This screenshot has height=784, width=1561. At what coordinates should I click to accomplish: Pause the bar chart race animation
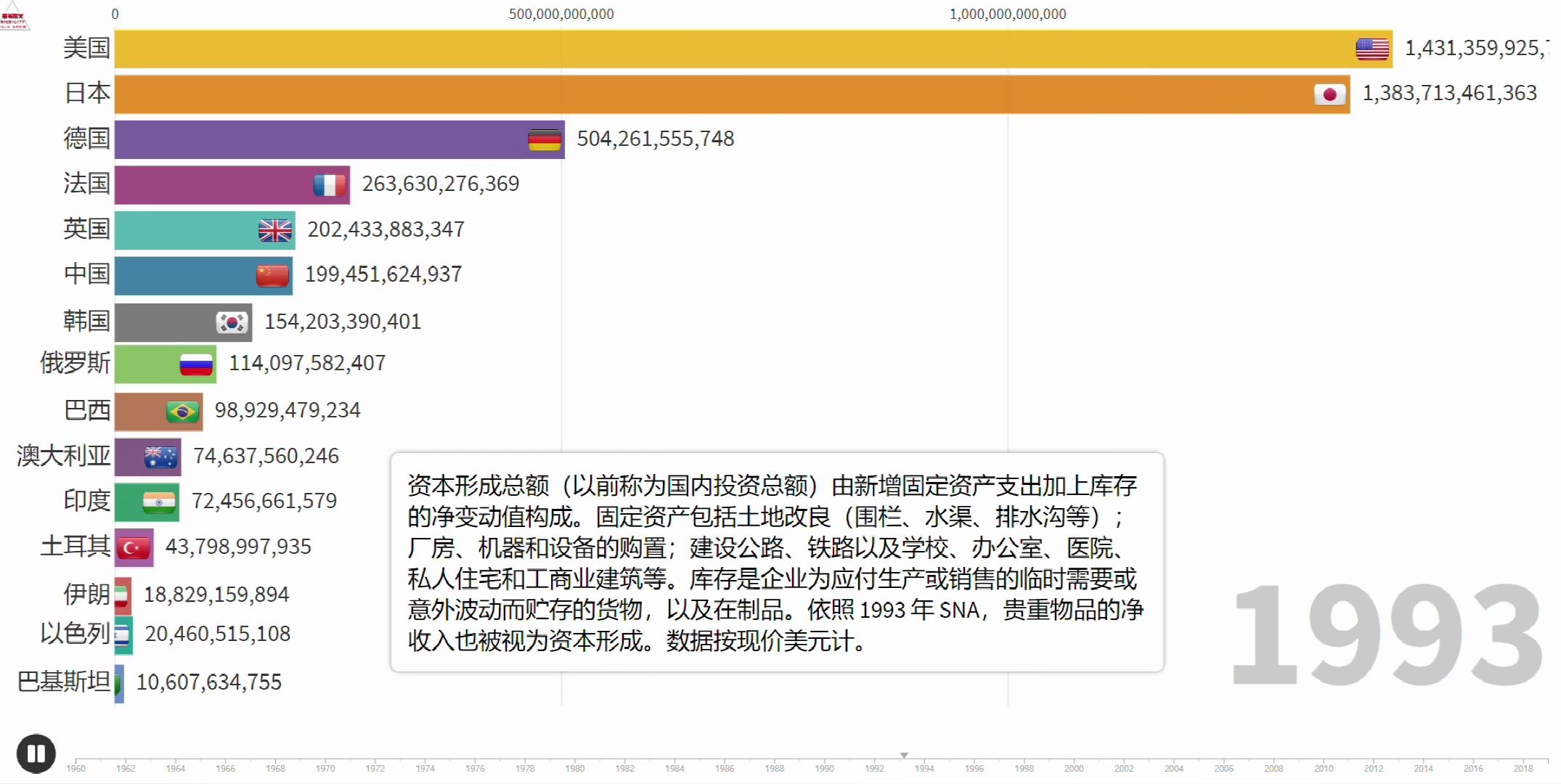(36, 754)
